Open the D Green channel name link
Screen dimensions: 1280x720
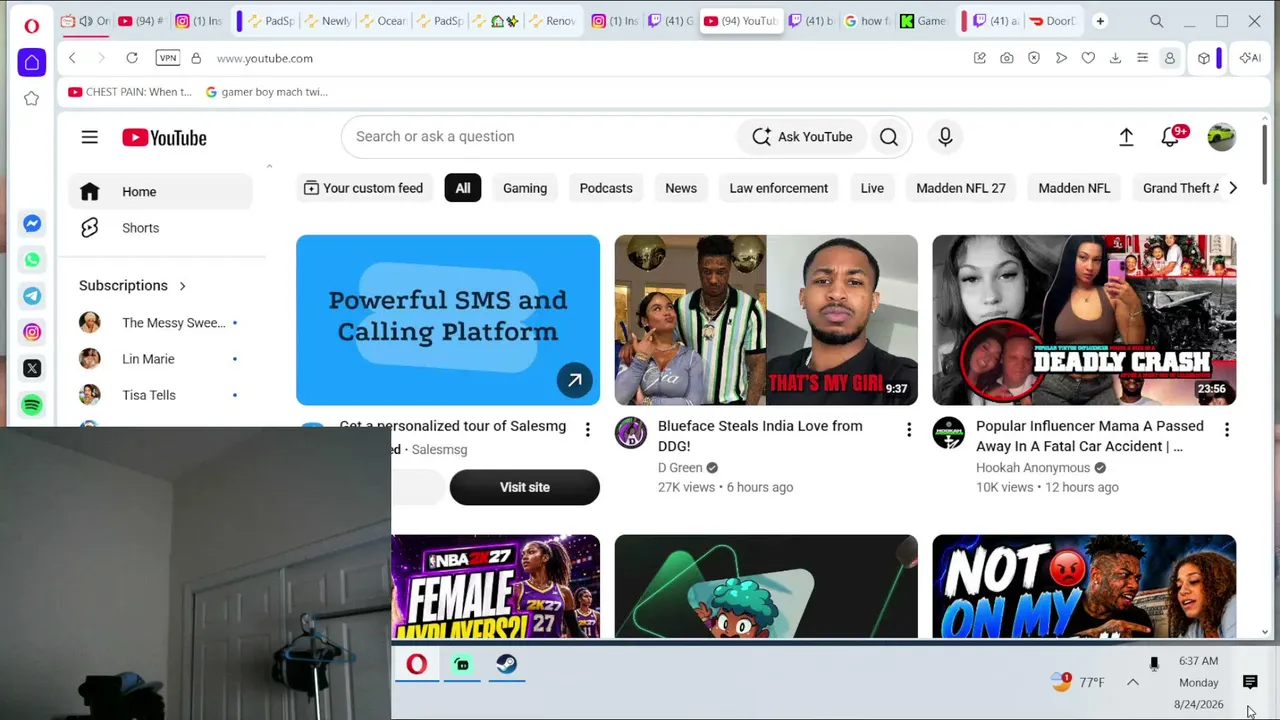[x=680, y=468]
